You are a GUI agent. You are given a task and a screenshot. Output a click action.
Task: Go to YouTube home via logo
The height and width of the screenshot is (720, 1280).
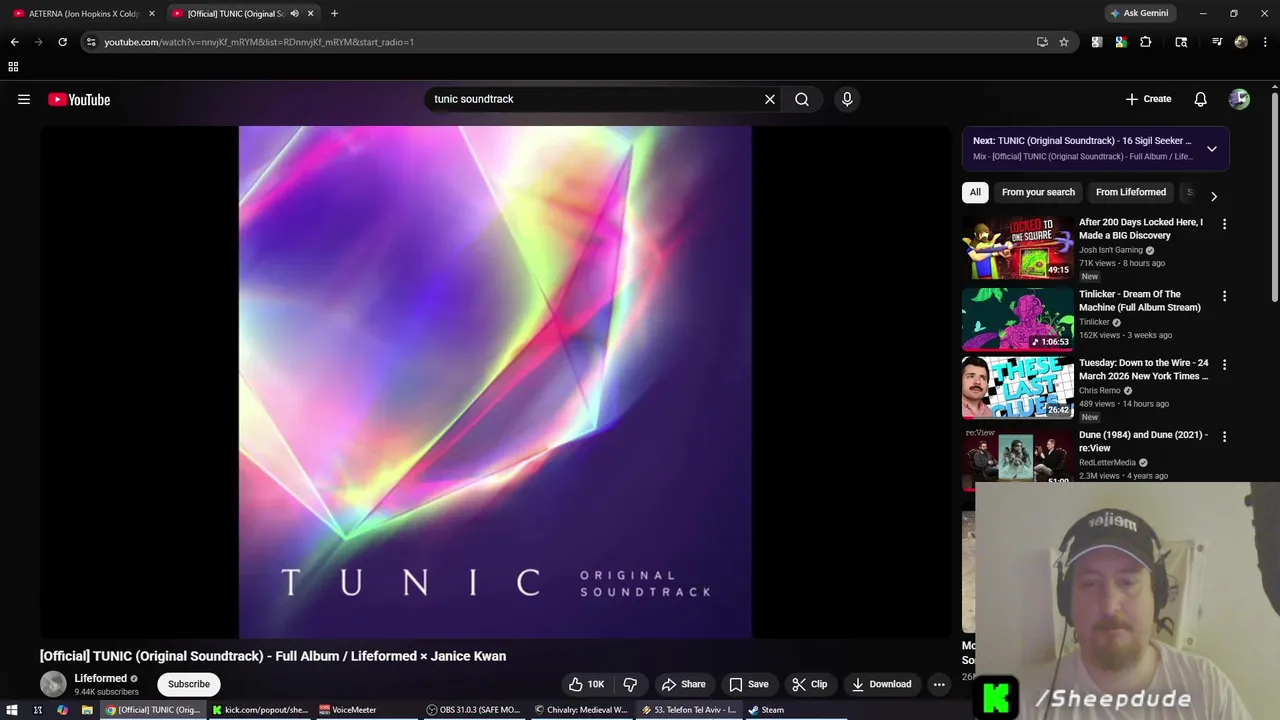pyautogui.click(x=79, y=99)
